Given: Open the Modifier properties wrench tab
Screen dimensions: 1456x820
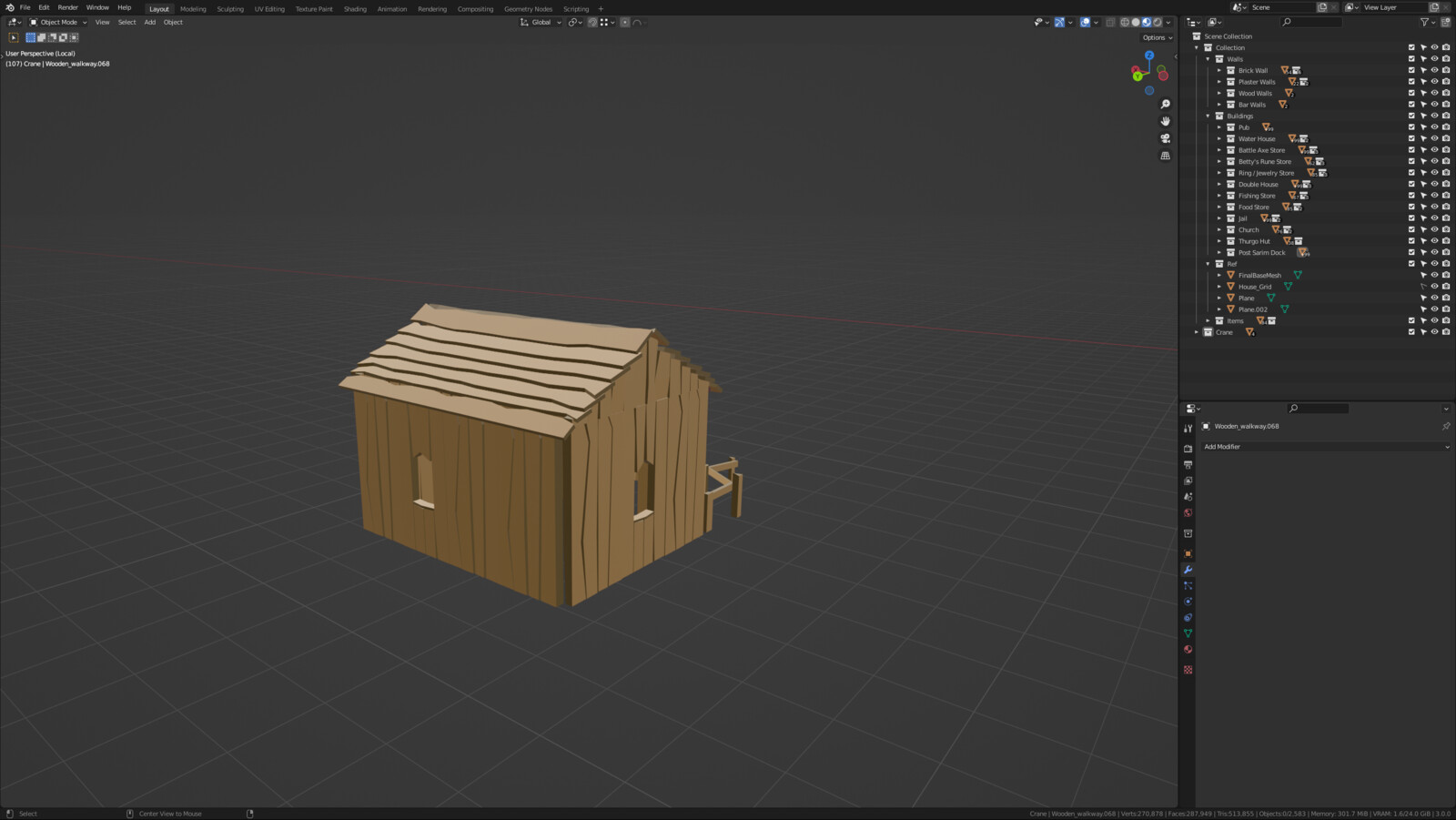Looking at the screenshot, I should click(1188, 570).
